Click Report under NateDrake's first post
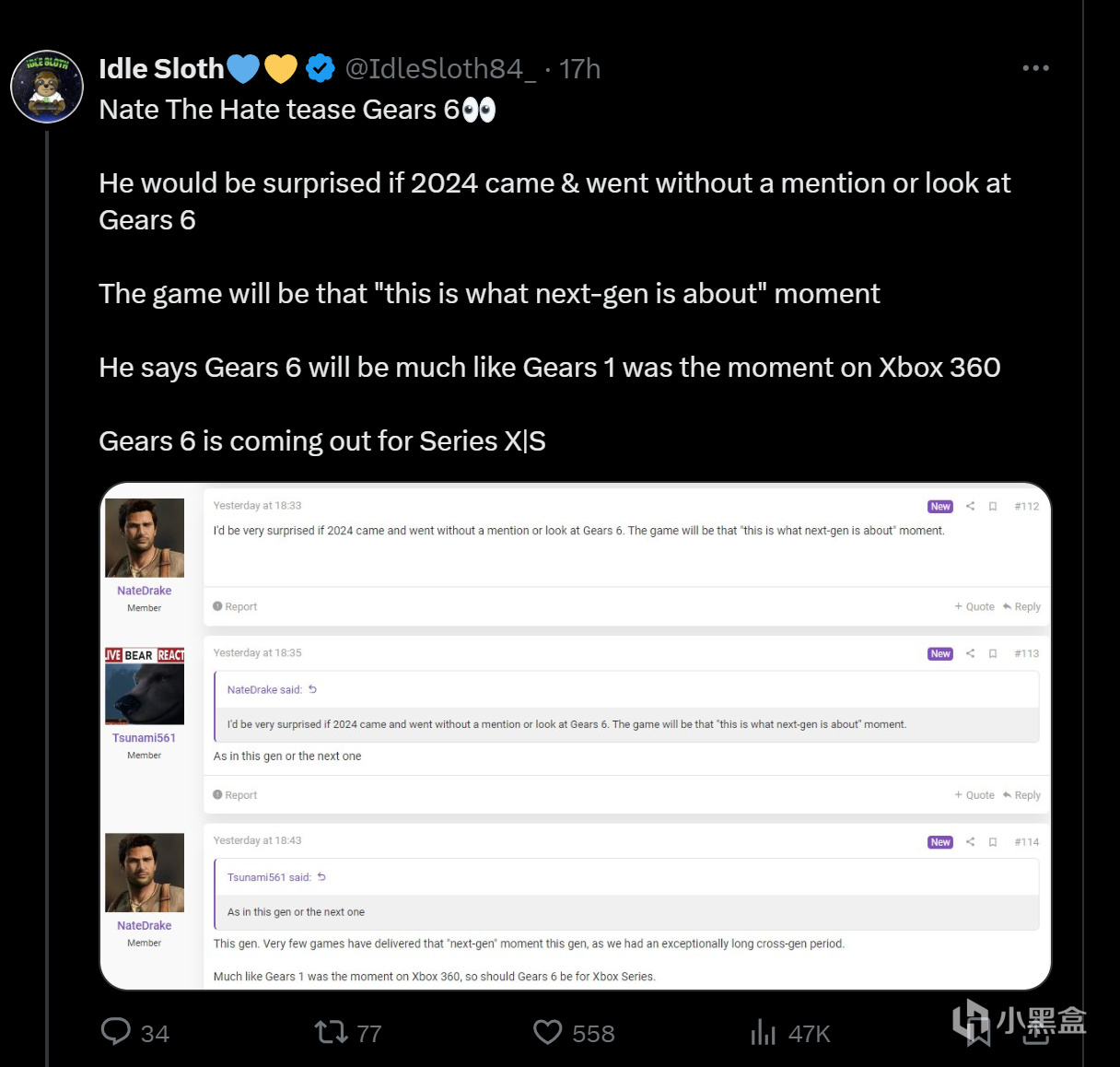 [236, 606]
